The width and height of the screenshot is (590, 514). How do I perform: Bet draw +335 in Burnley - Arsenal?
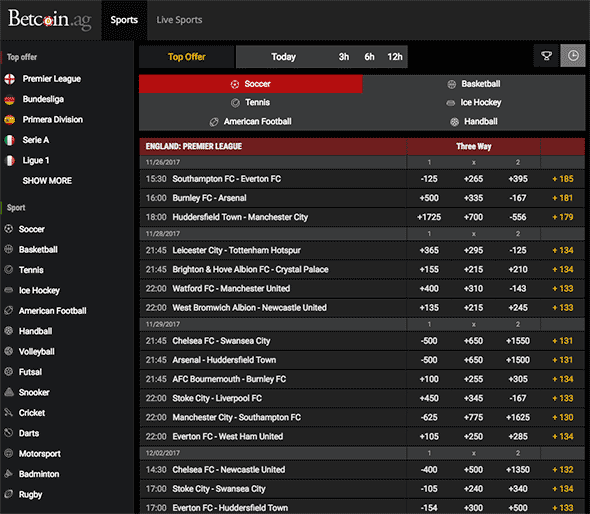(x=473, y=198)
